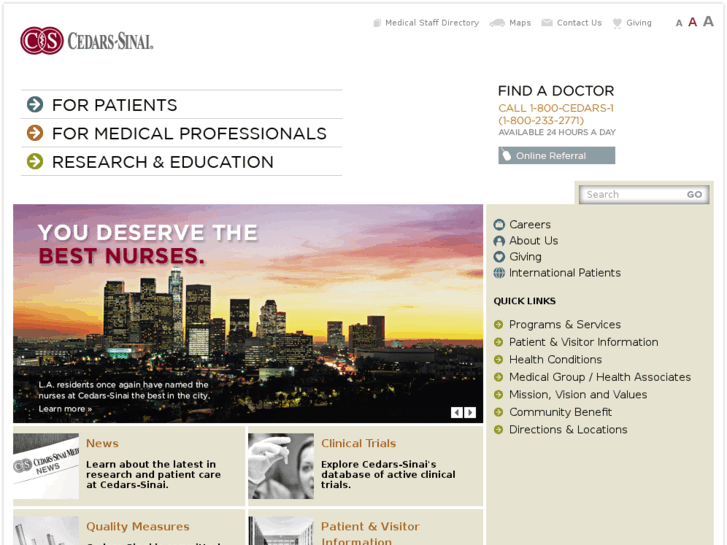Click the heart icon beside top Giving
The image size is (727, 545).
coord(617,23)
